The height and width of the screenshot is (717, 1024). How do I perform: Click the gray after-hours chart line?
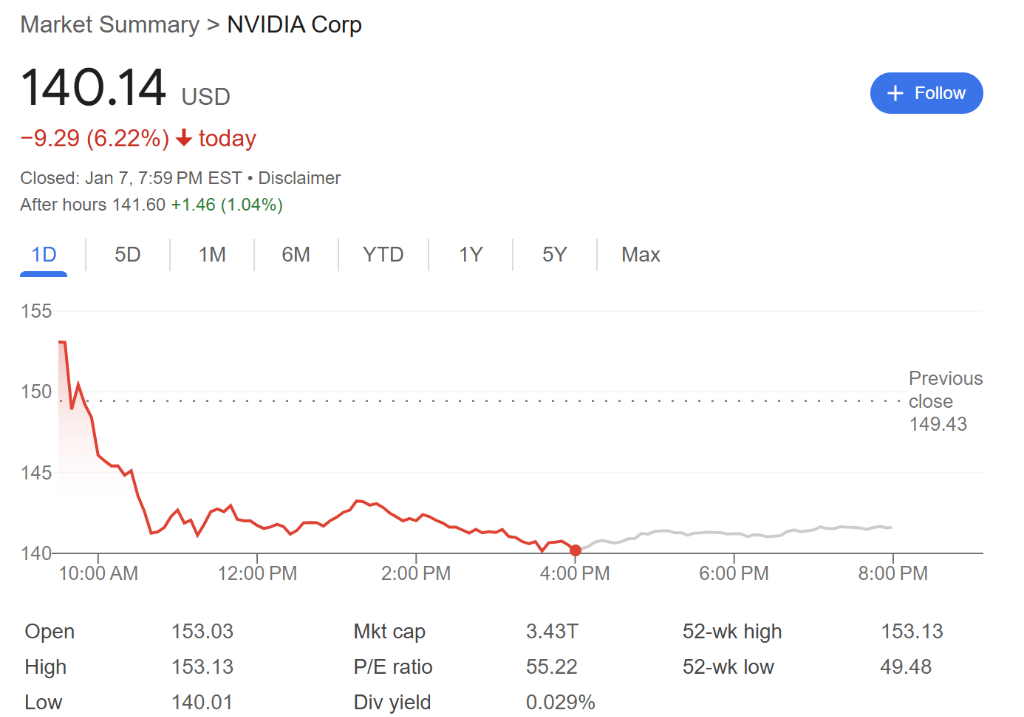tap(734, 534)
